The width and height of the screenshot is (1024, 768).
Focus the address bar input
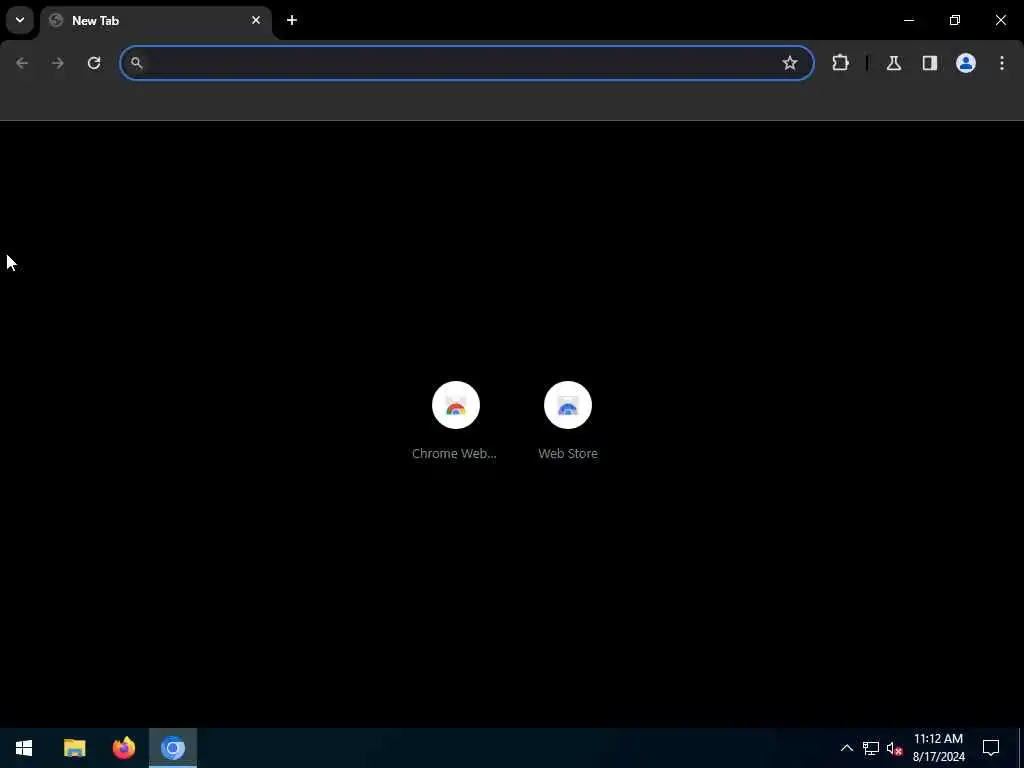pos(467,63)
